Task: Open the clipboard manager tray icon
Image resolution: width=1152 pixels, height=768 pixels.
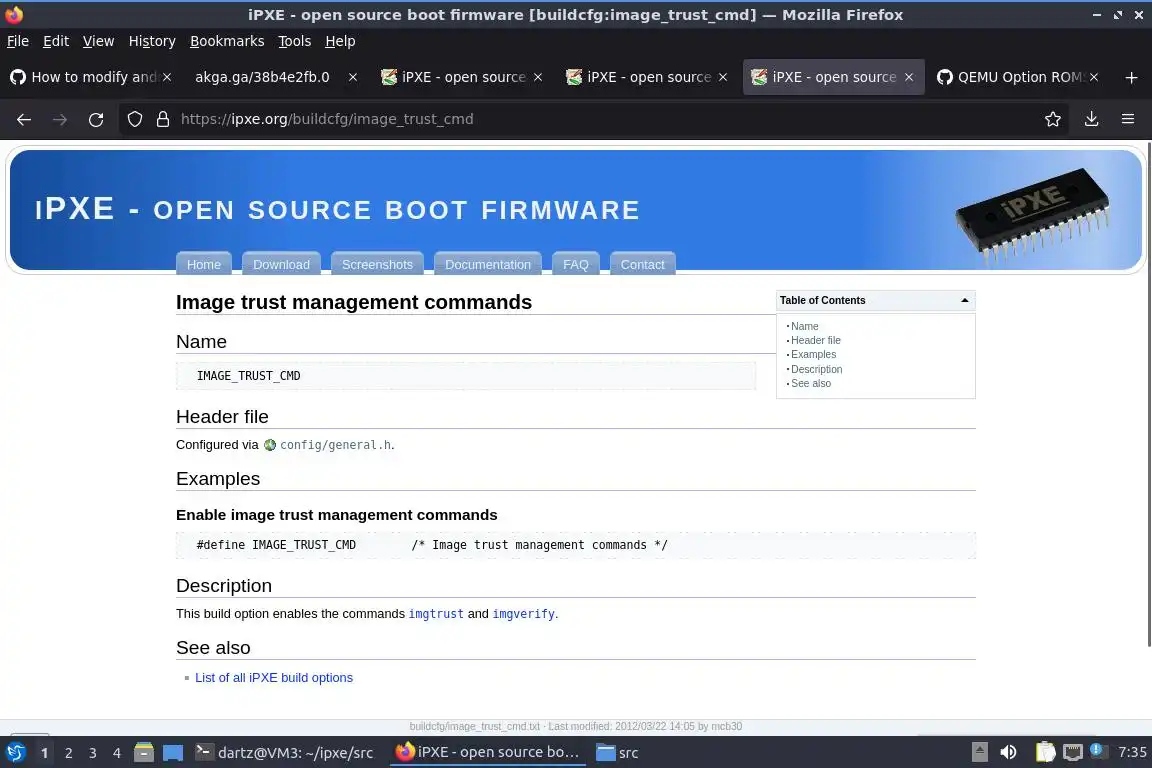Action: click(1045, 752)
